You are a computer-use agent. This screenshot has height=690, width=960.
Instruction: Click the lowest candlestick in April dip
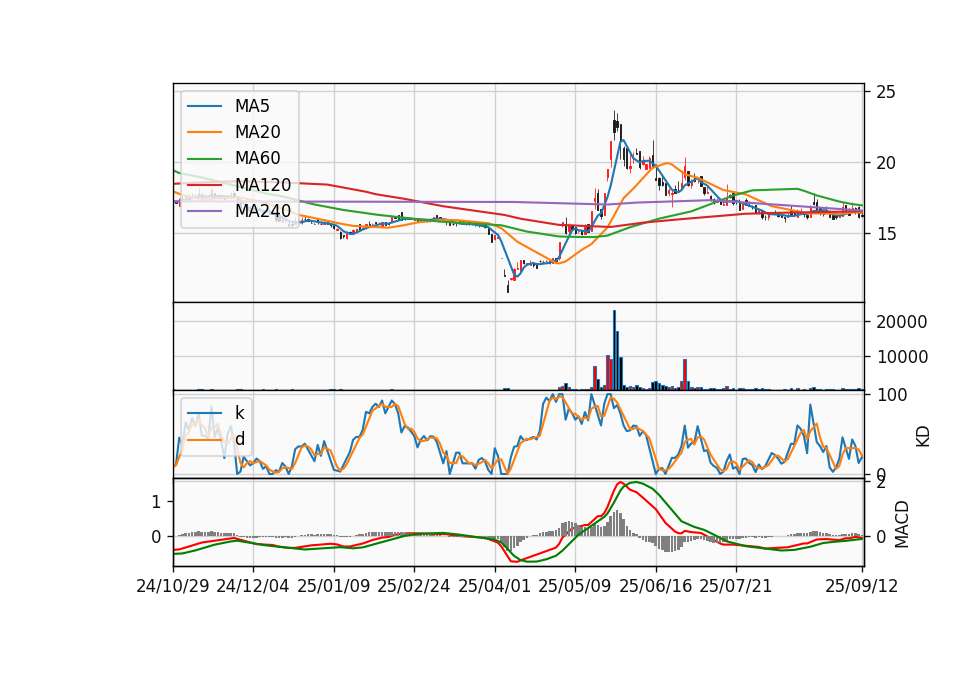508,285
